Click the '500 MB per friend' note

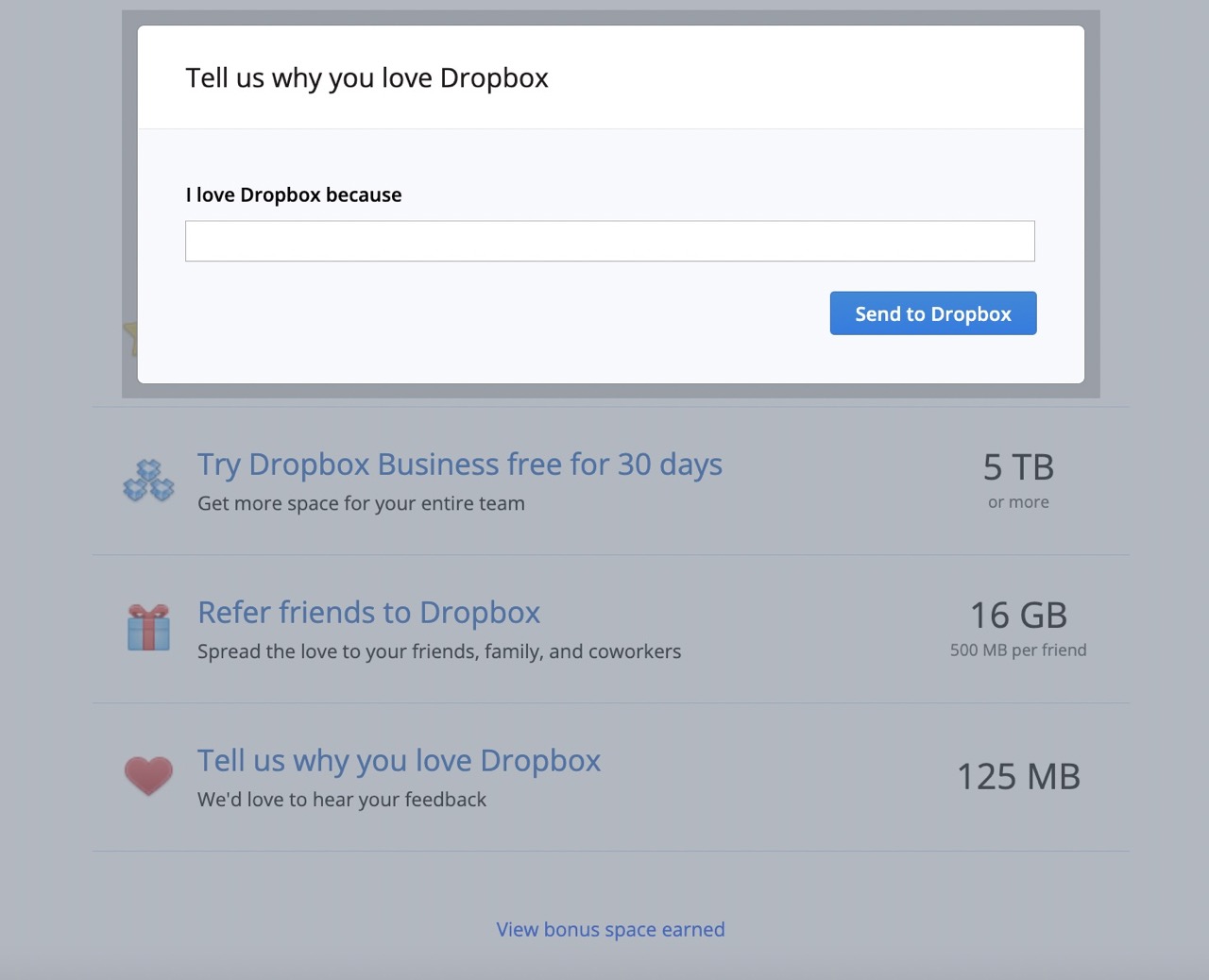pos(1018,651)
